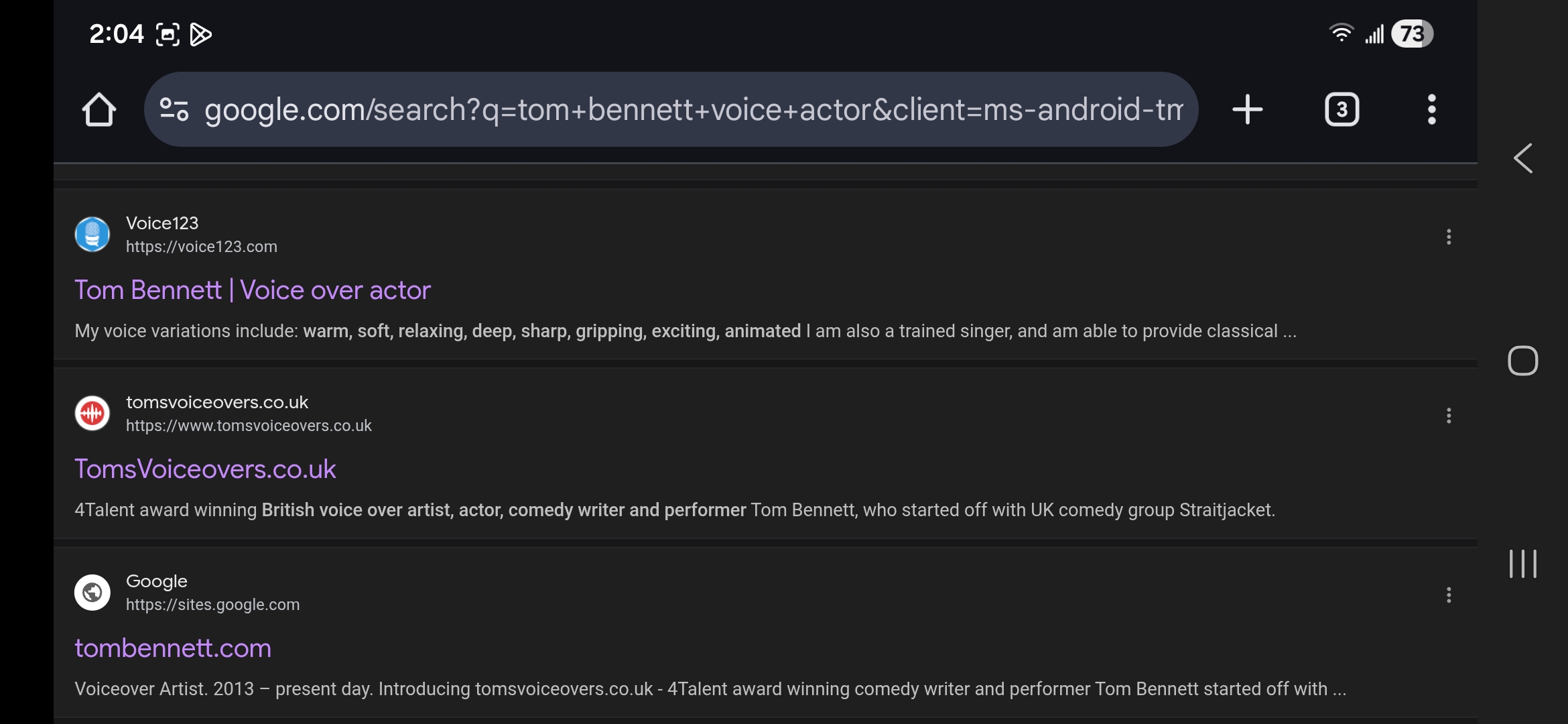
Task: Open 'Tom Bennett | Voice over actor' link
Action: 253,290
